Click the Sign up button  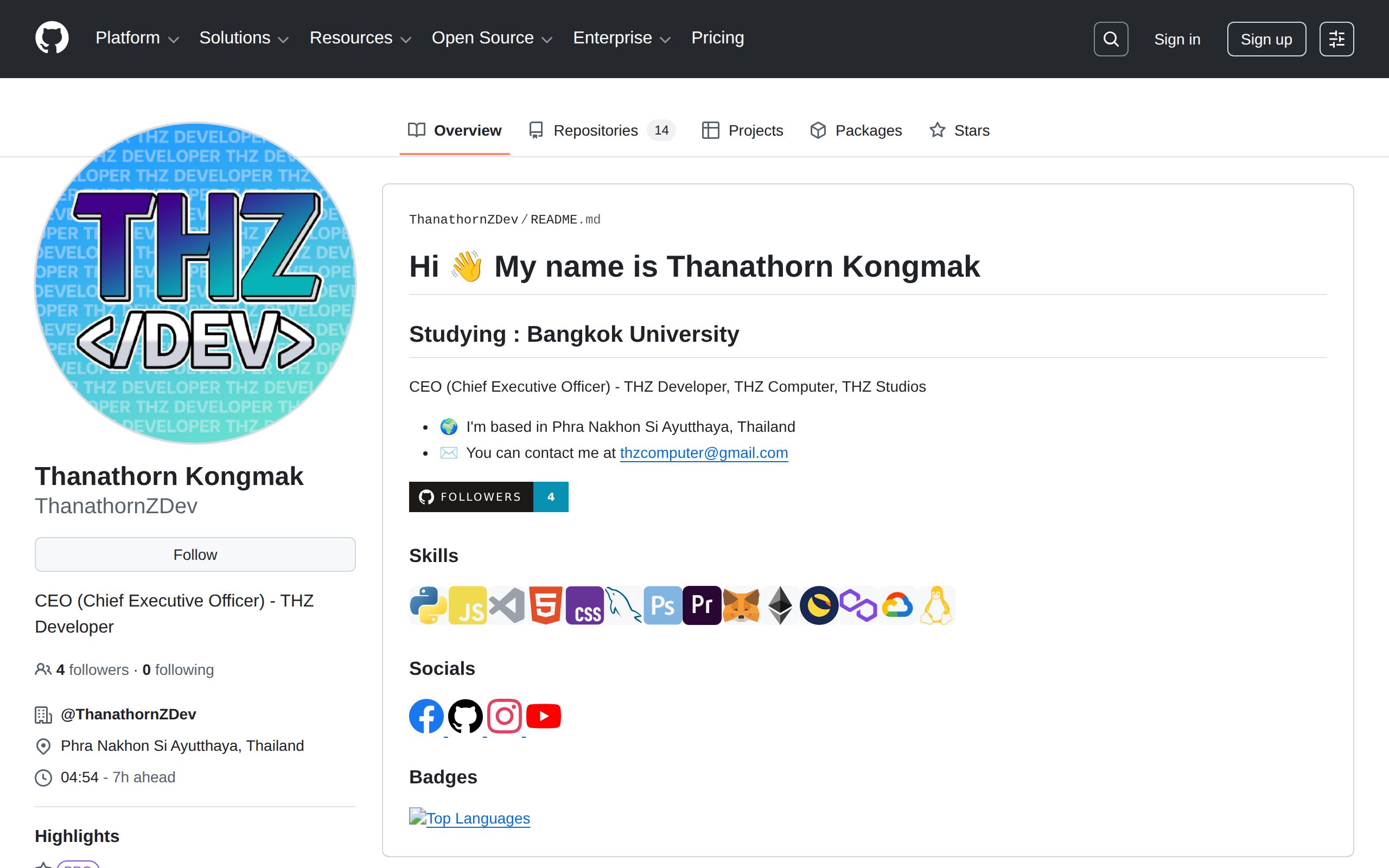(x=1266, y=39)
